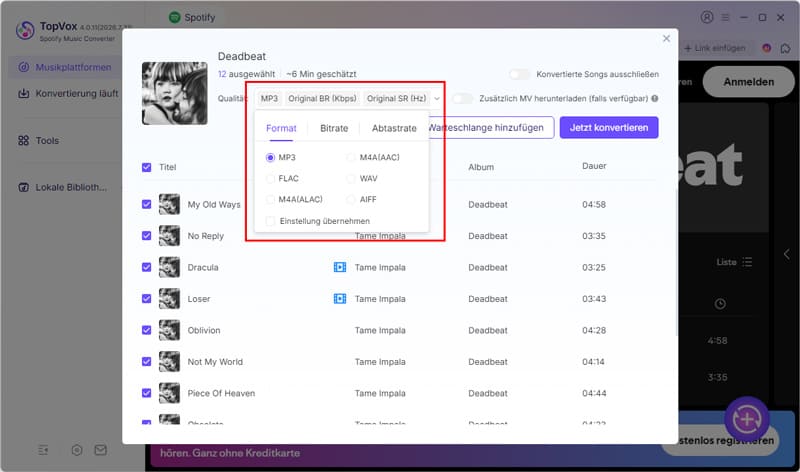Click the Original BR (Kbps) quality tag

pos(322,98)
